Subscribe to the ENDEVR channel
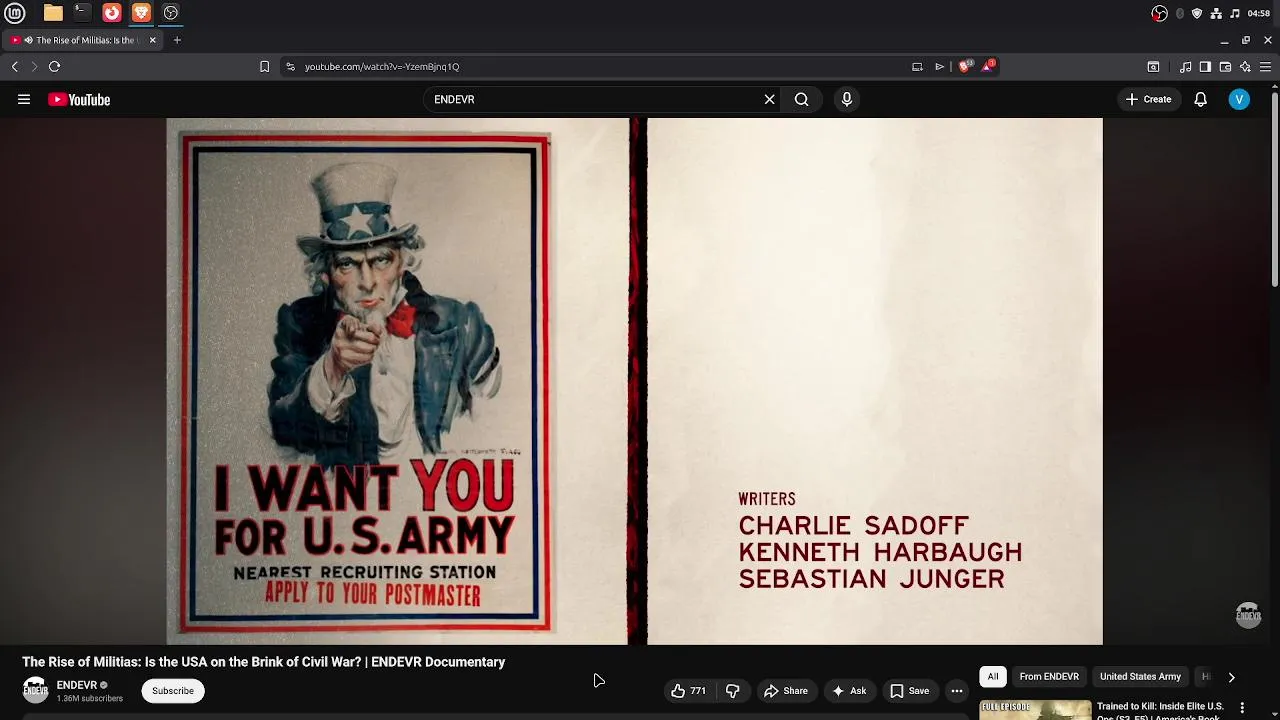Viewport: 1280px width, 720px height. tap(173, 691)
